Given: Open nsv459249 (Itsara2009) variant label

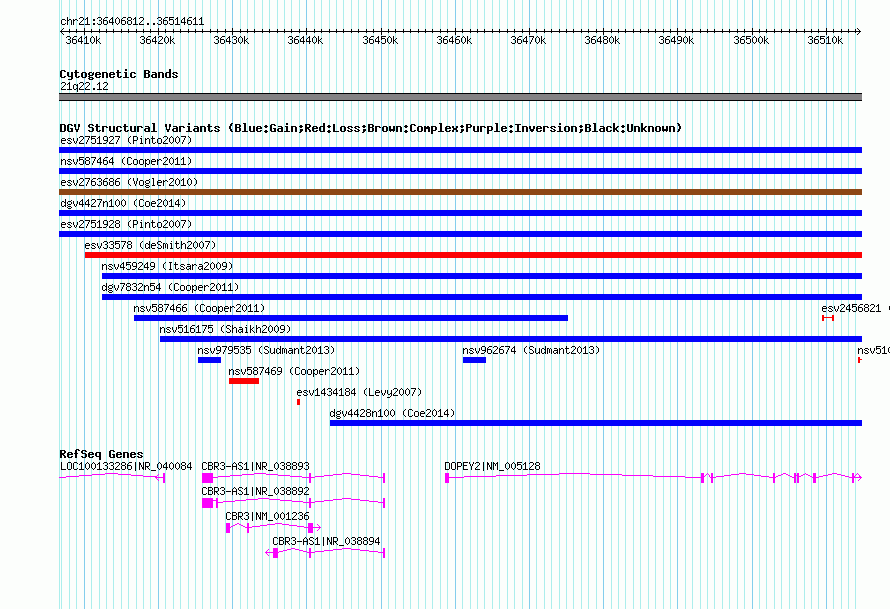Looking at the screenshot, I should pyautogui.click(x=167, y=266).
